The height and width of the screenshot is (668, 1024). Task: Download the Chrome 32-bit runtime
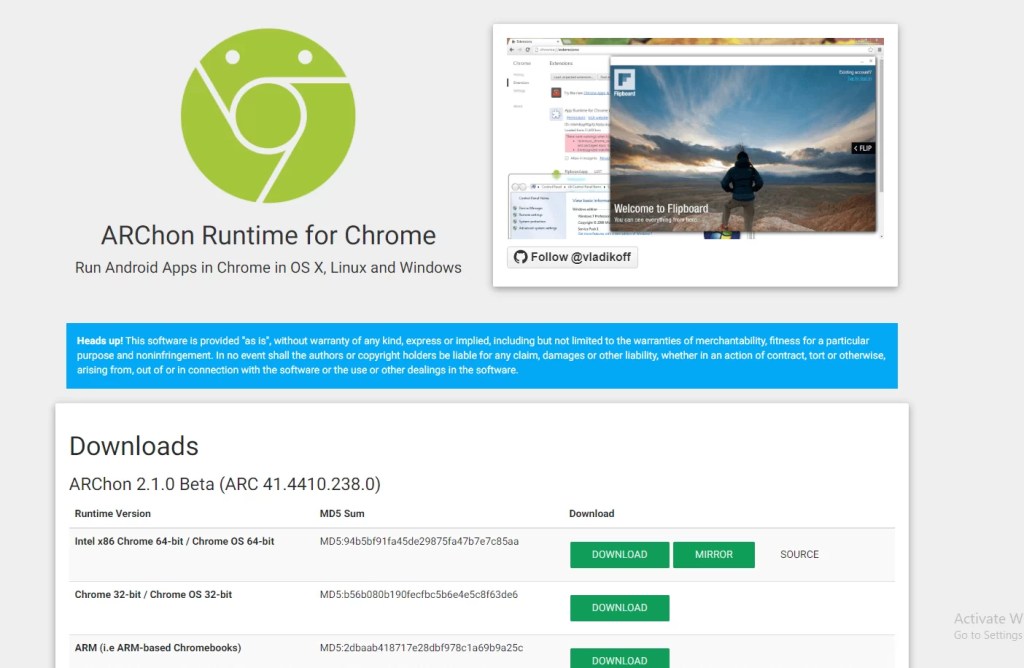[619, 607]
